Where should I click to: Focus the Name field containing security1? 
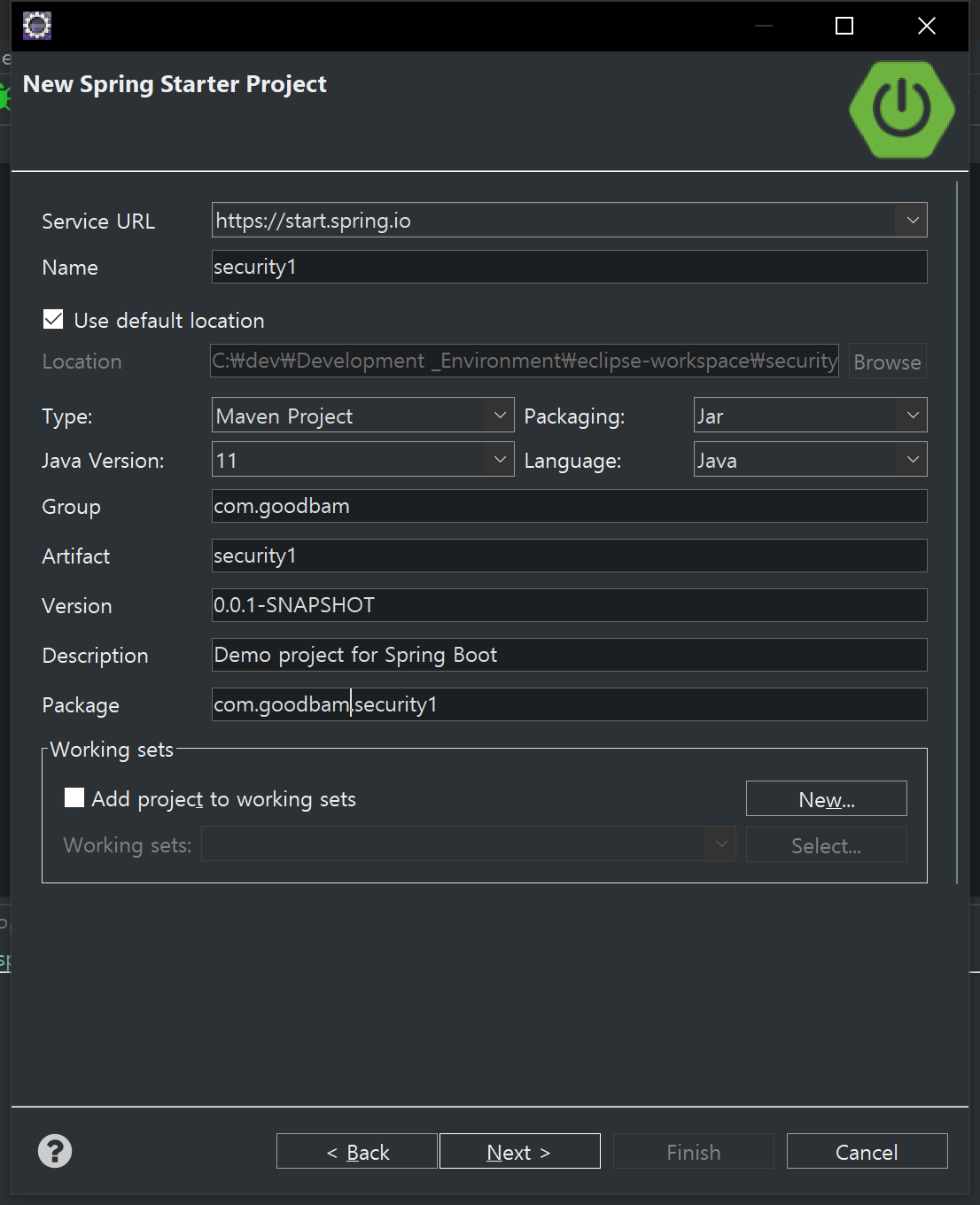click(x=570, y=267)
